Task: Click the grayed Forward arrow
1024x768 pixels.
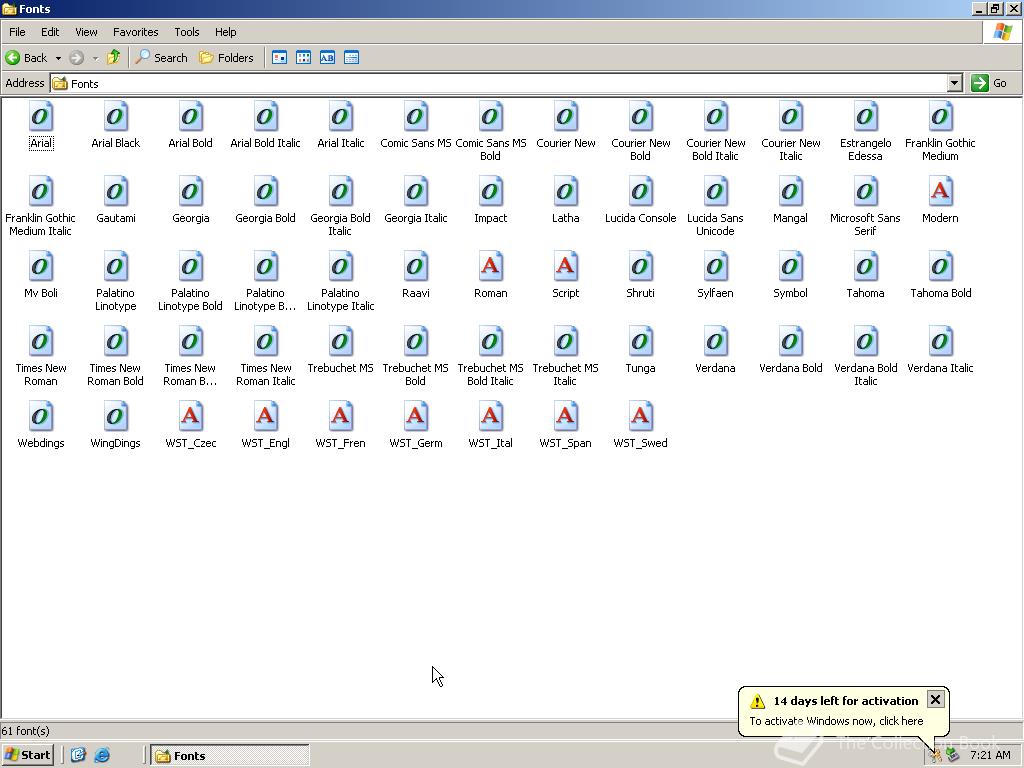Action: click(x=76, y=57)
